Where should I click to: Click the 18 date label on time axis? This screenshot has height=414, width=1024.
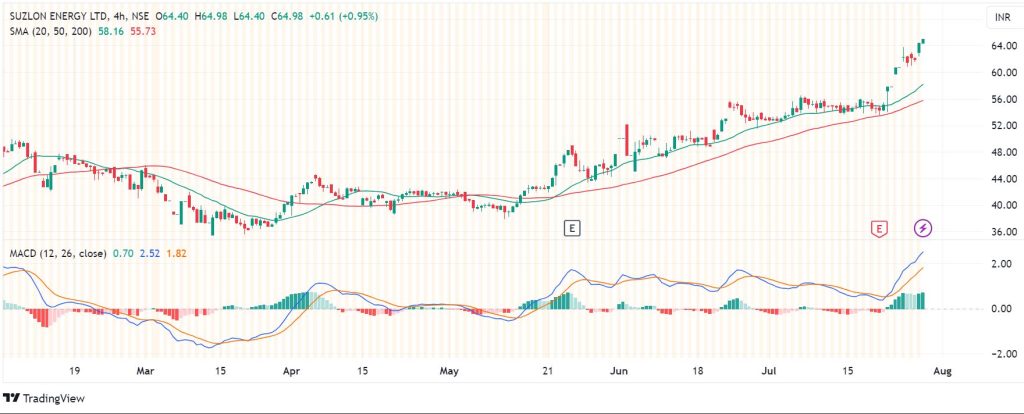point(698,371)
